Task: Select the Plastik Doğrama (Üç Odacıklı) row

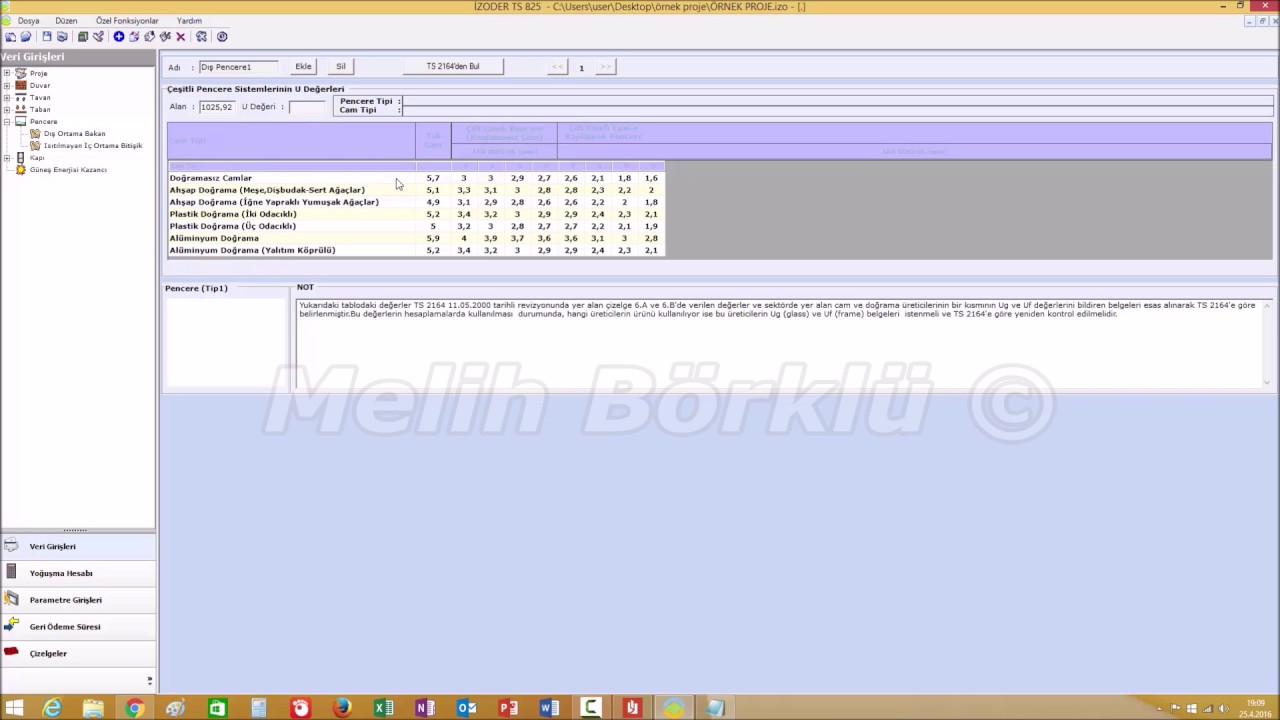Action: click(416, 226)
